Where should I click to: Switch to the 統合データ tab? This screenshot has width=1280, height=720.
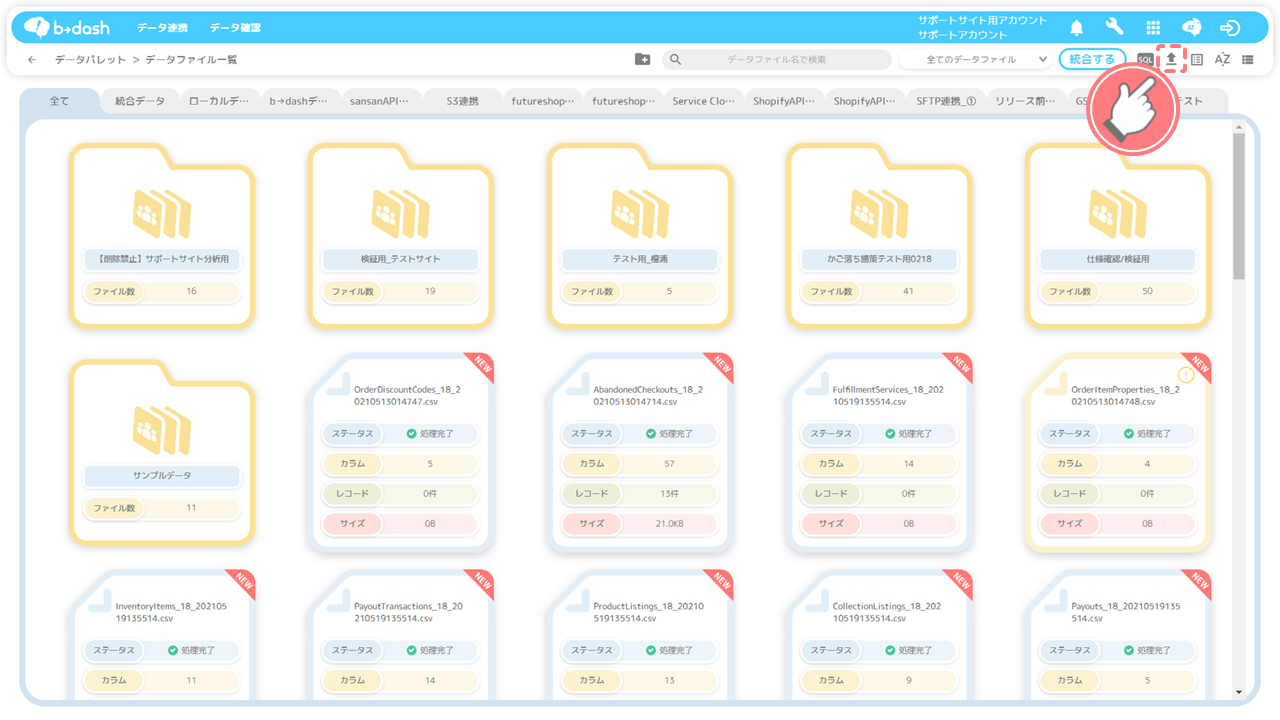tap(140, 101)
